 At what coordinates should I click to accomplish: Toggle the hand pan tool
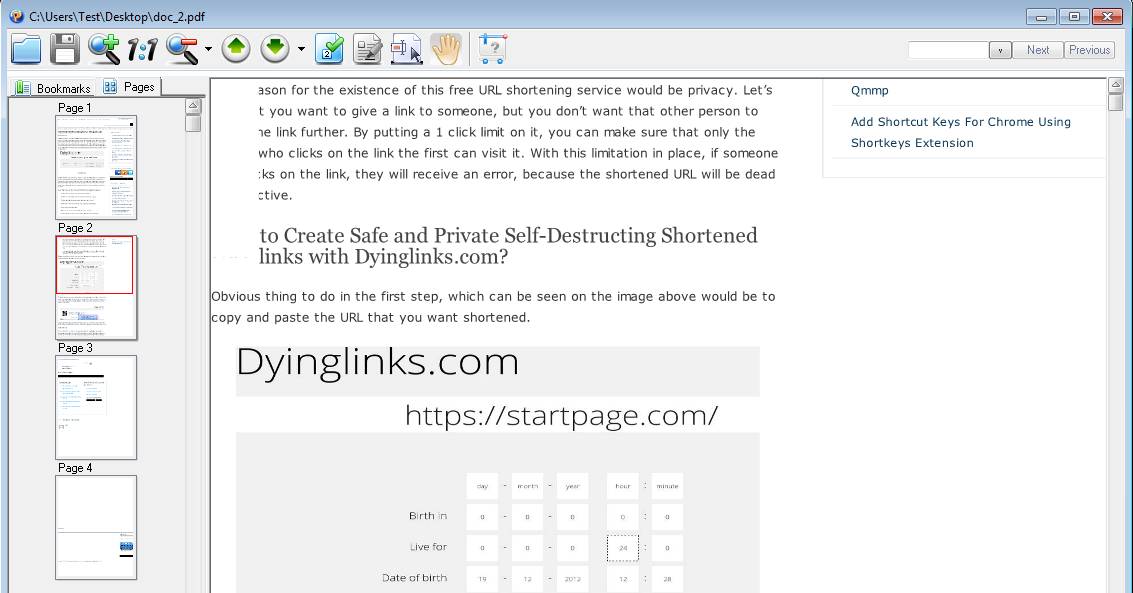coord(445,48)
